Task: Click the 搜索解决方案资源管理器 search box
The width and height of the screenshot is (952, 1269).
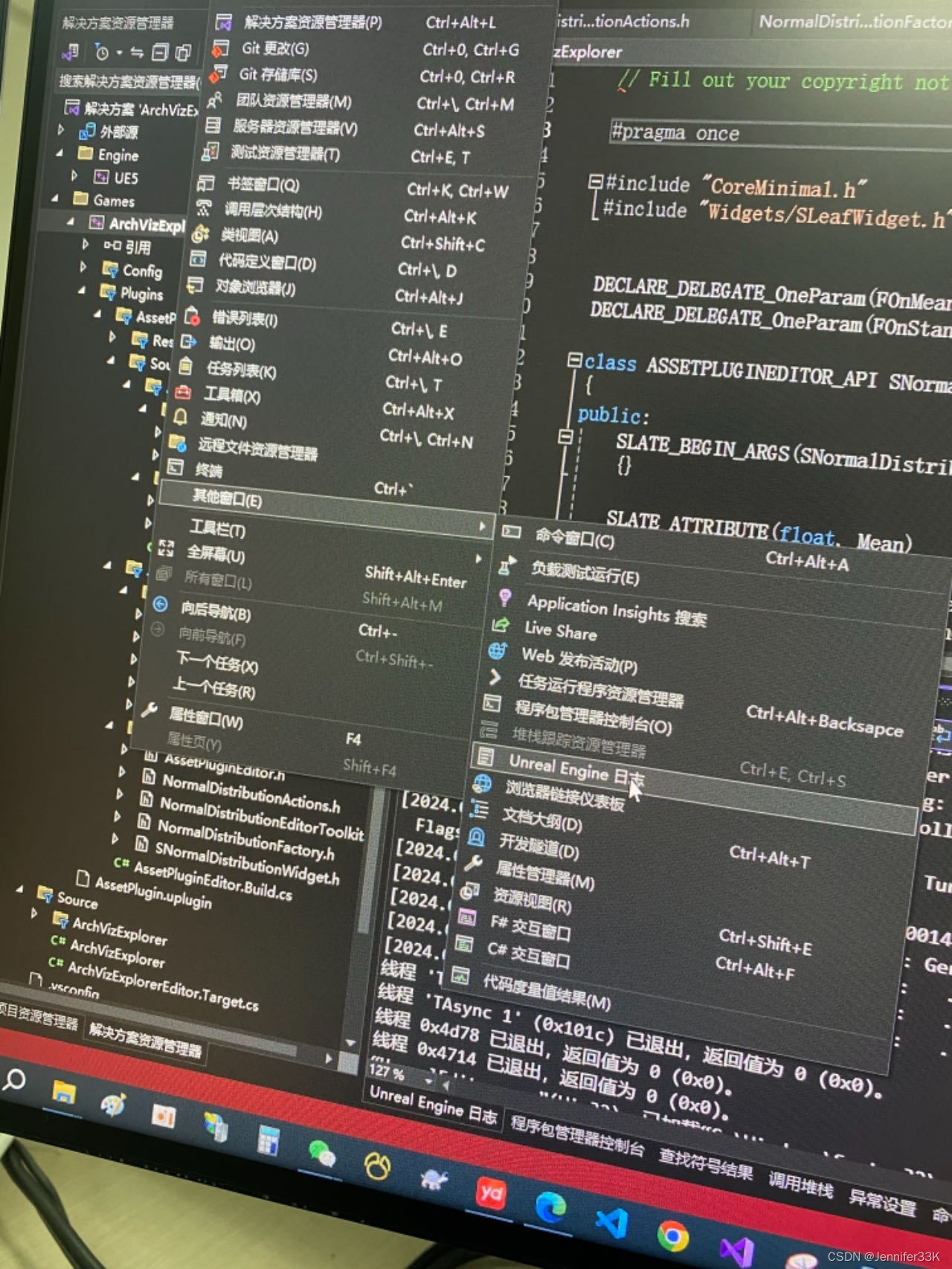Action: click(x=128, y=80)
